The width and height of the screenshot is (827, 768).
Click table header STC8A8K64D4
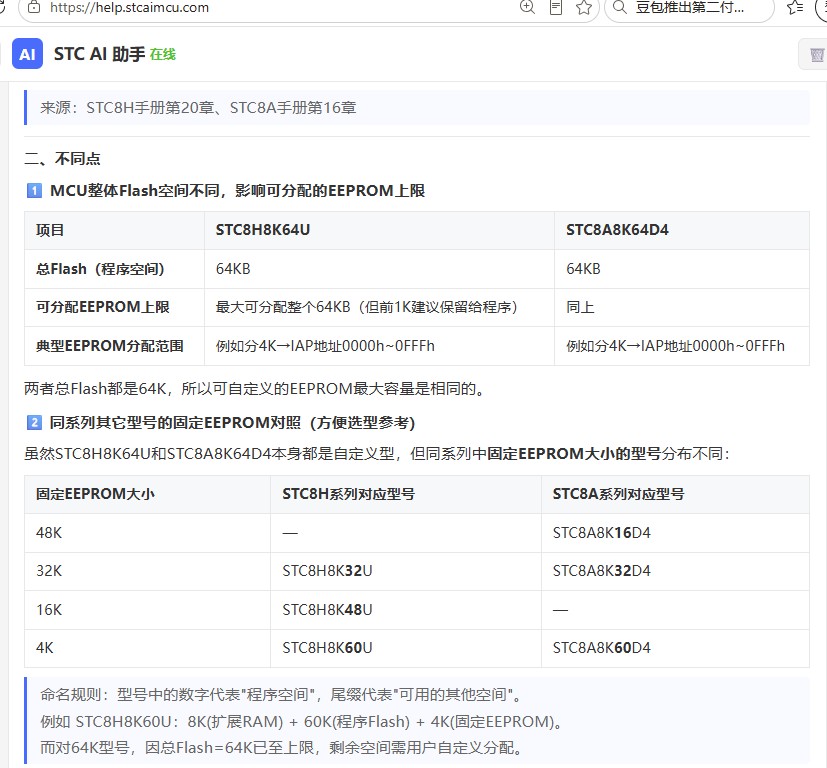(617, 230)
